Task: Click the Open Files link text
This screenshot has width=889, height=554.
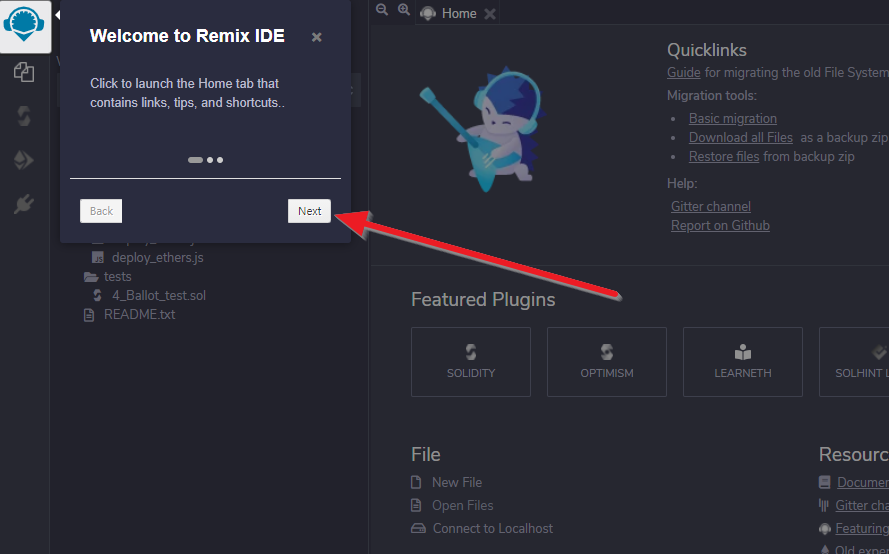Action: coord(463,505)
